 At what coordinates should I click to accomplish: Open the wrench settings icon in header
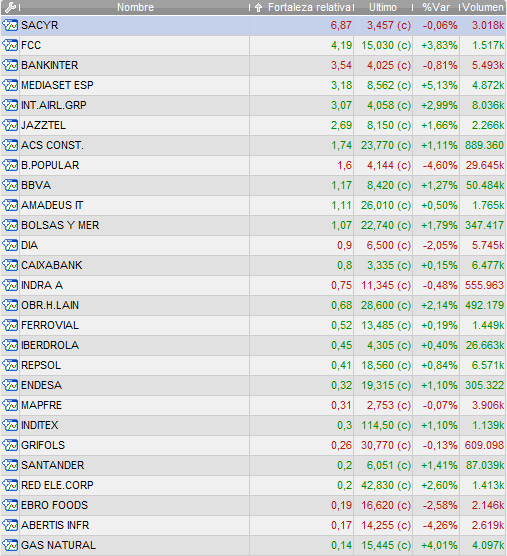(x=10, y=7)
